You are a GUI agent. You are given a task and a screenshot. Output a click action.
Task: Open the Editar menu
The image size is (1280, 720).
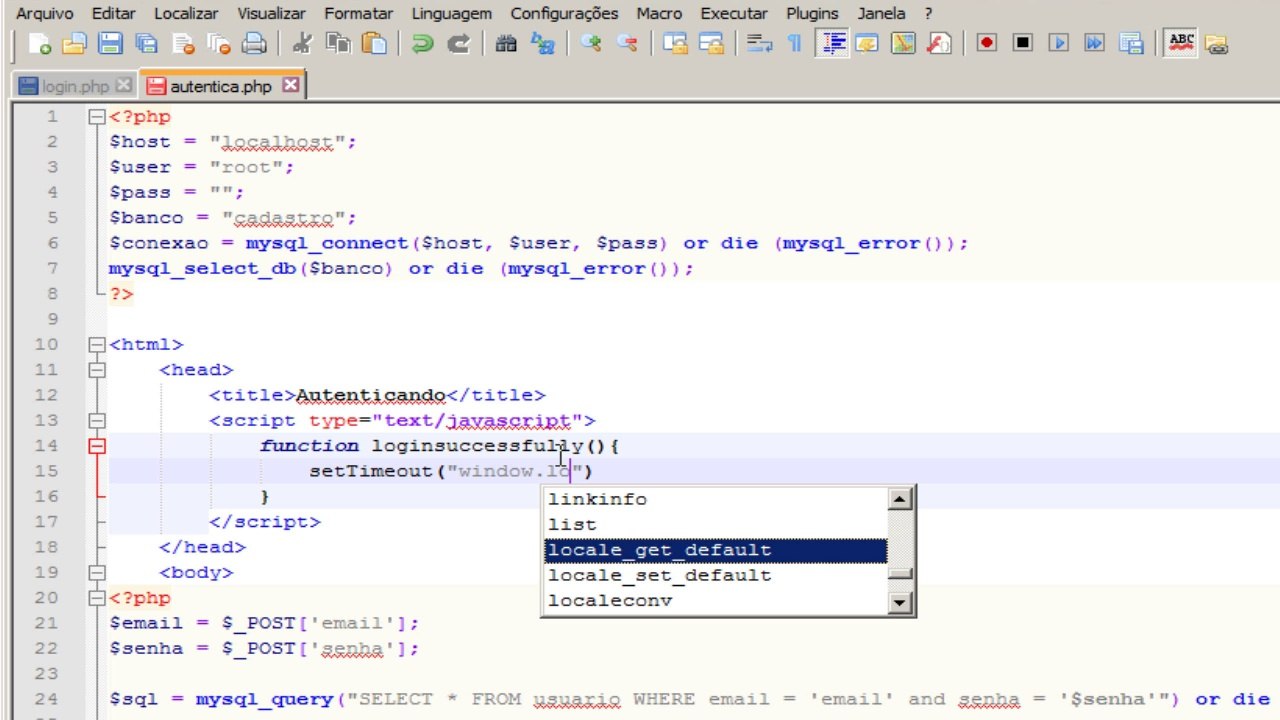[114, 14]
